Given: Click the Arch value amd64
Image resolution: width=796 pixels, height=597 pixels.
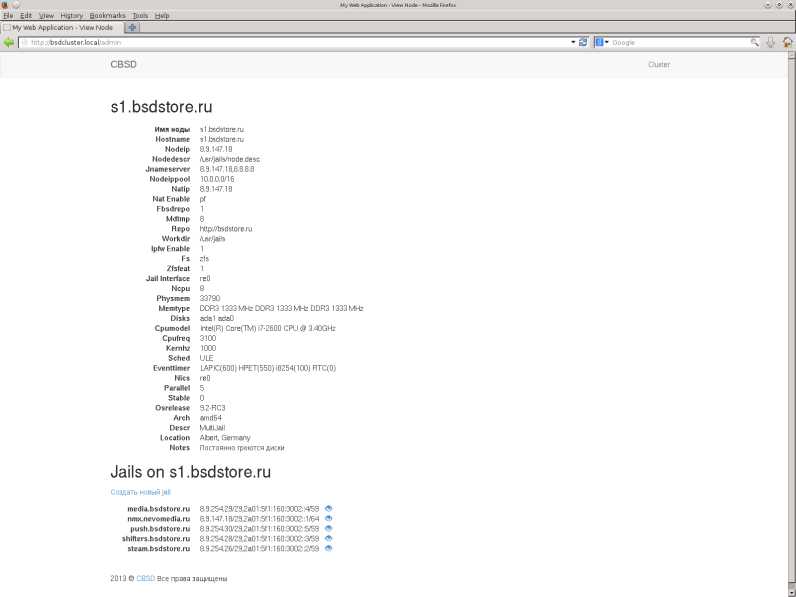Looking at the screenshot, I should 211,418.
